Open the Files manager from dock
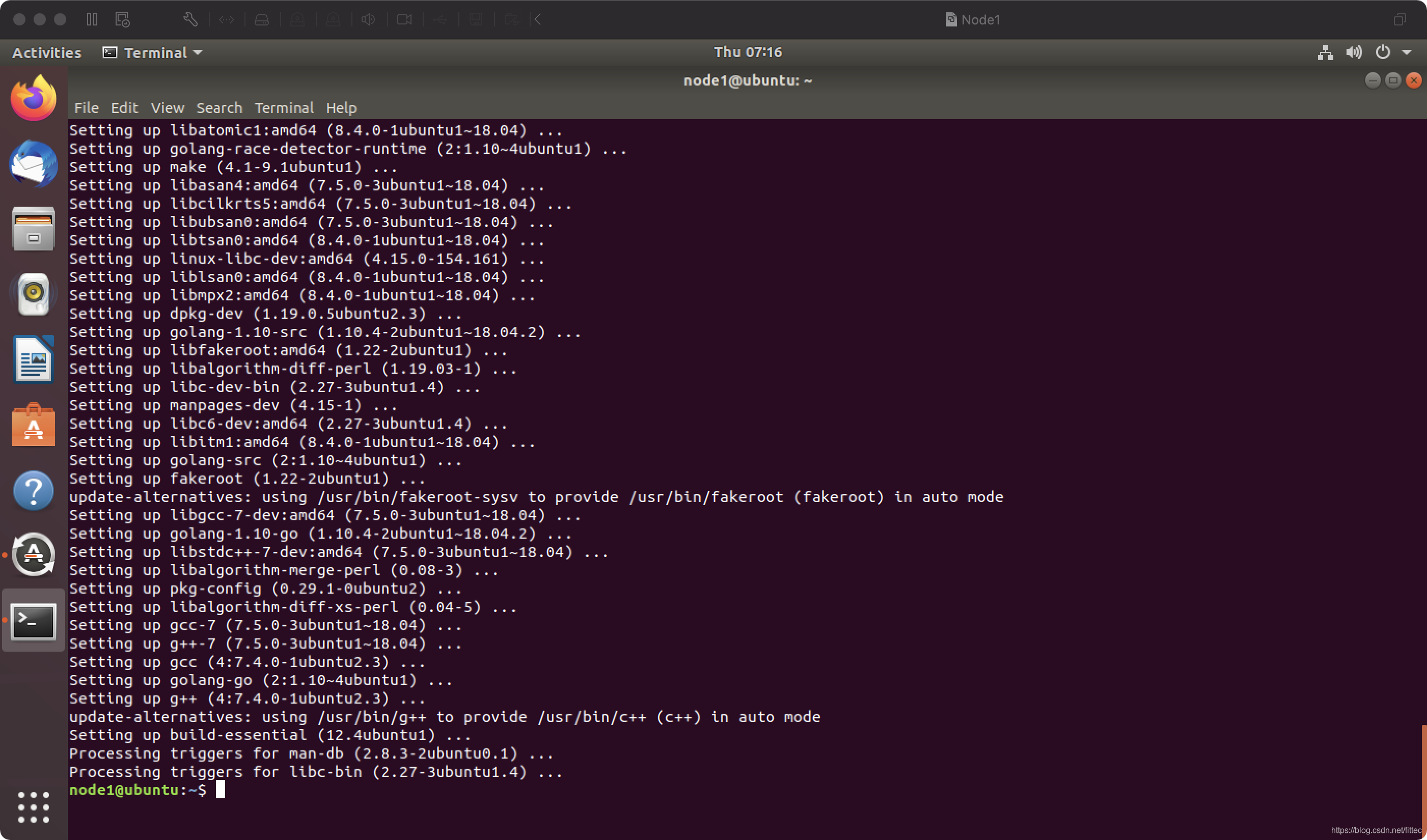The width and height of the screenshot is (1427, 840). pyautogui.click(x=34, y=229)
